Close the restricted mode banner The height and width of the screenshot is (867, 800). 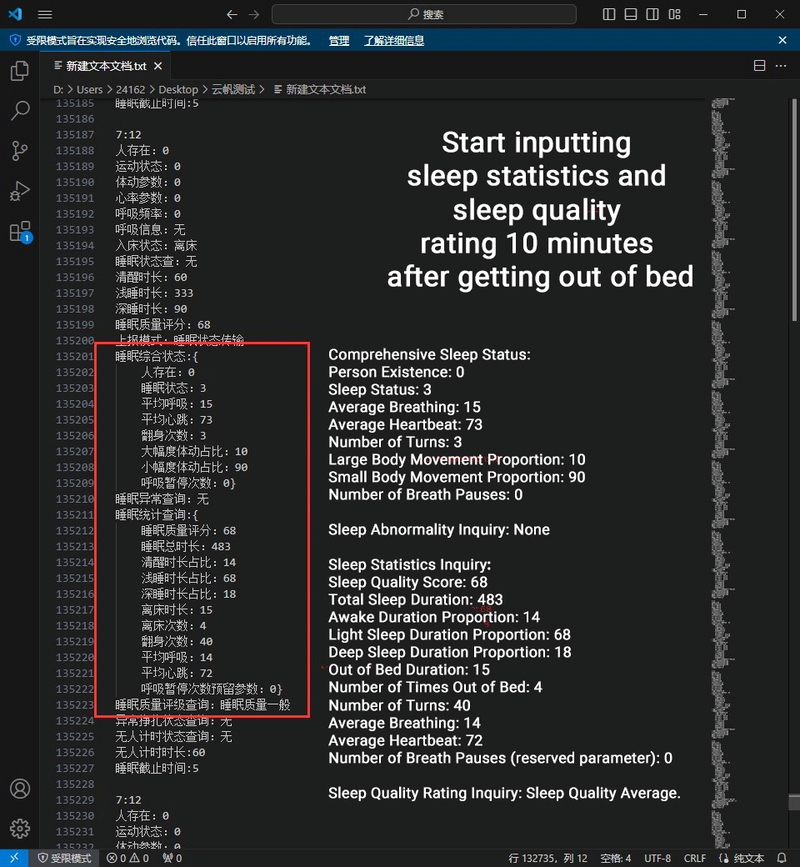782,40
